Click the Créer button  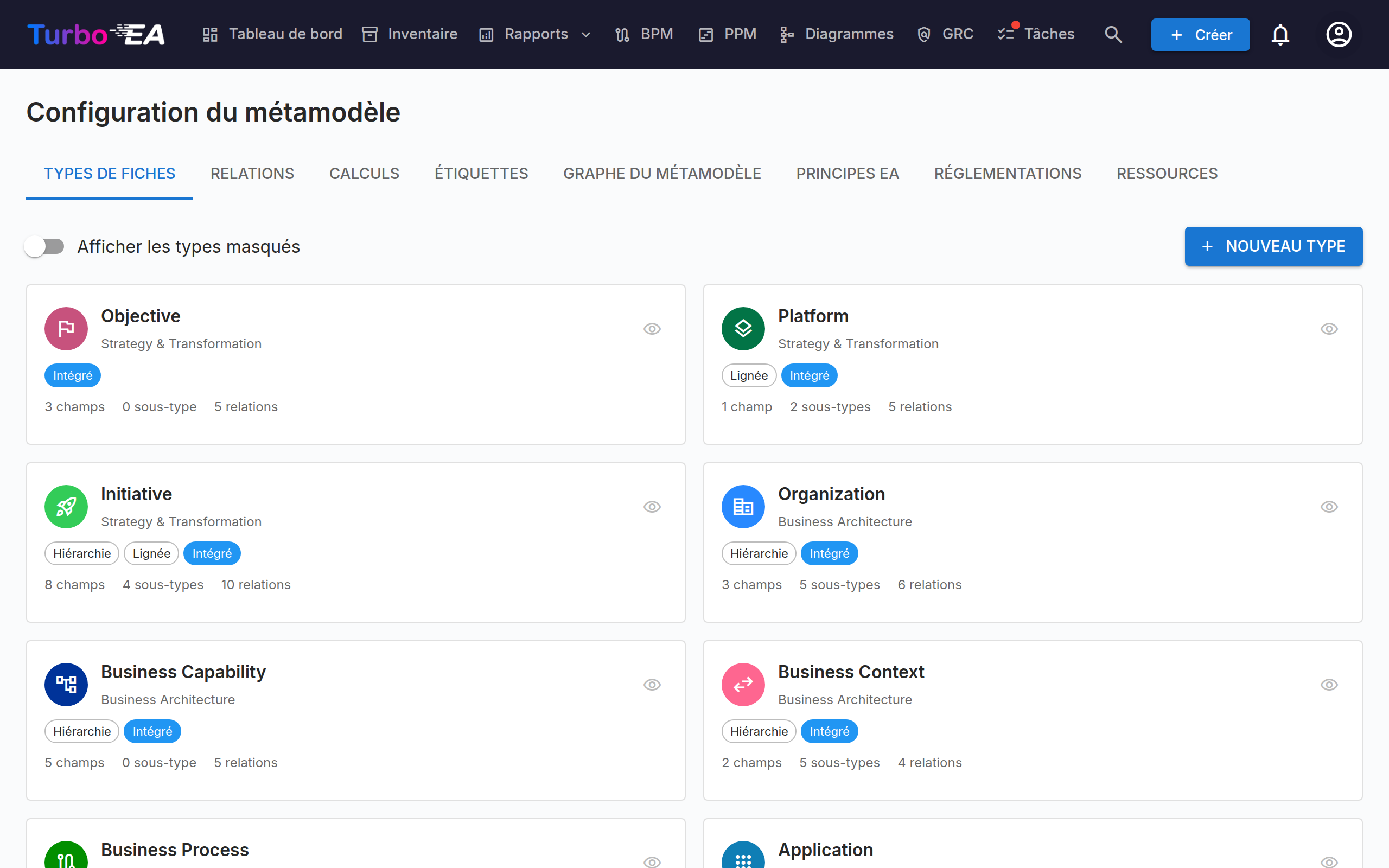click(1200, 34)
